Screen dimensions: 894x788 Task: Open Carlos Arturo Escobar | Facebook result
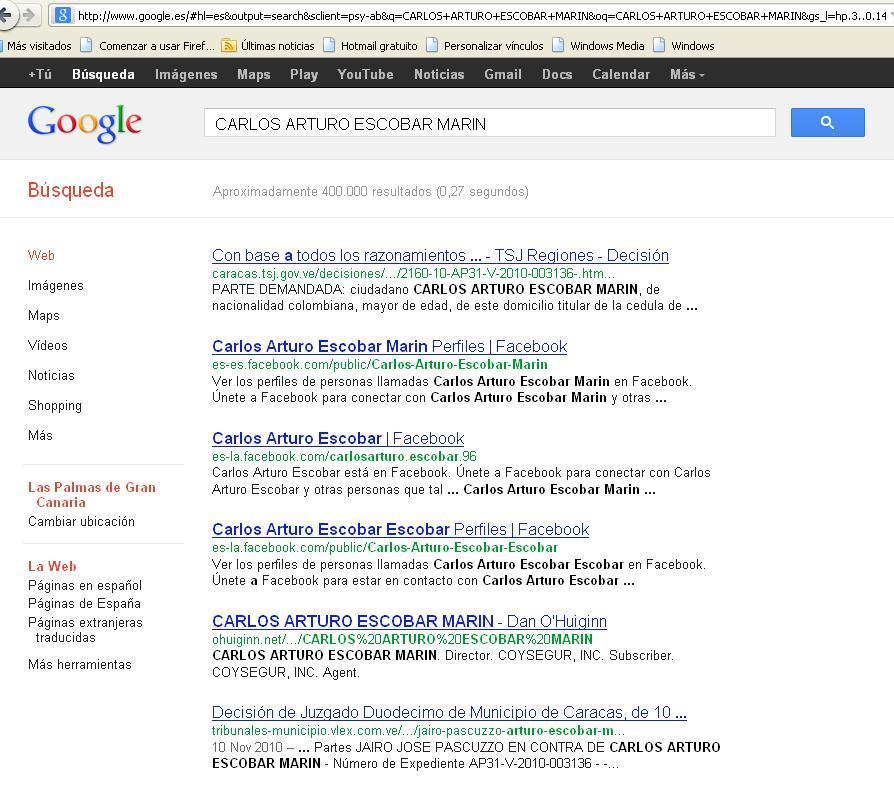point(338,438)
